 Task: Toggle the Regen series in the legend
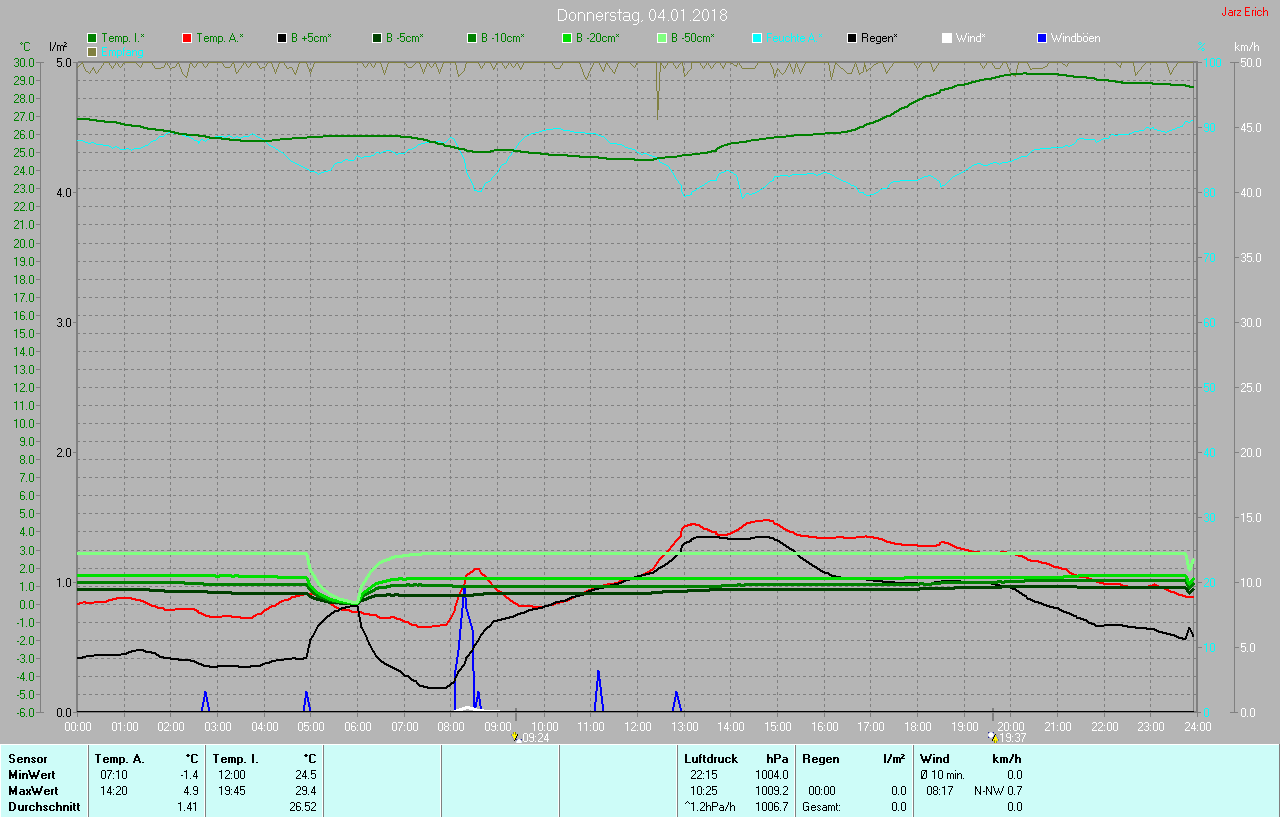pos(852,38)
